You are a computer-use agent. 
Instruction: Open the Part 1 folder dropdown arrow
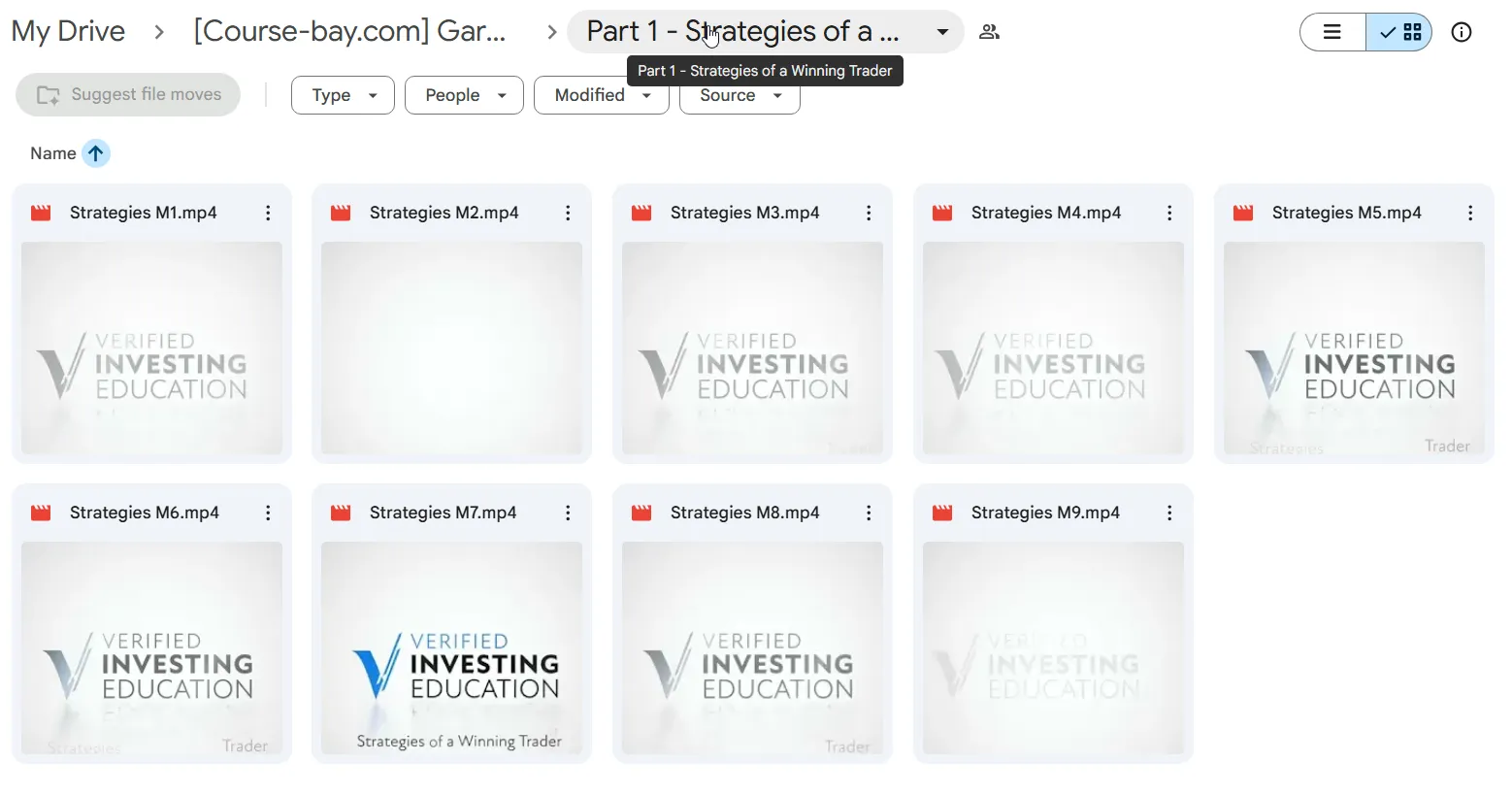pos(942,32)
